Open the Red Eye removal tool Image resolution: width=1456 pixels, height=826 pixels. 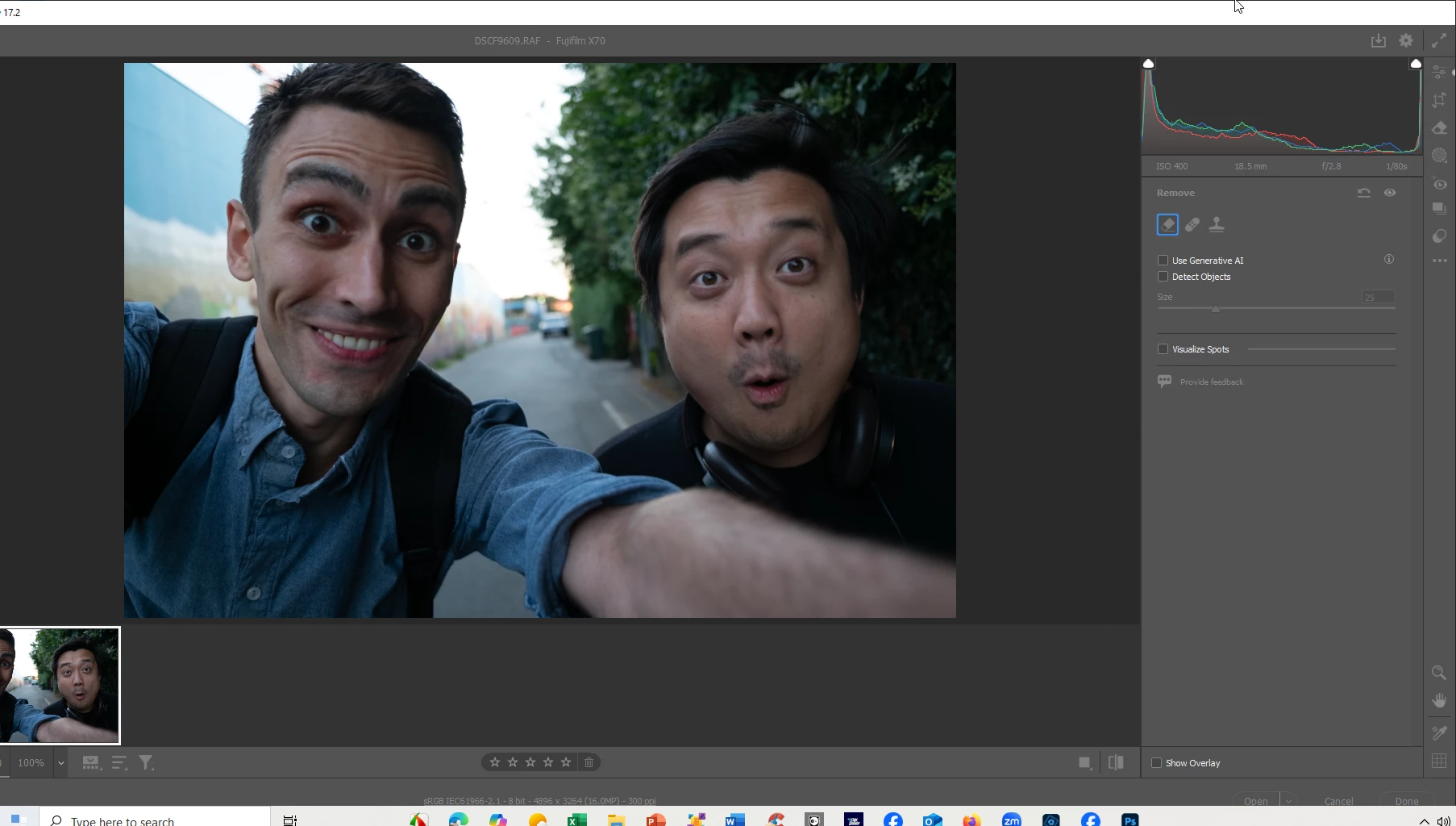(x=1440, y=184)
